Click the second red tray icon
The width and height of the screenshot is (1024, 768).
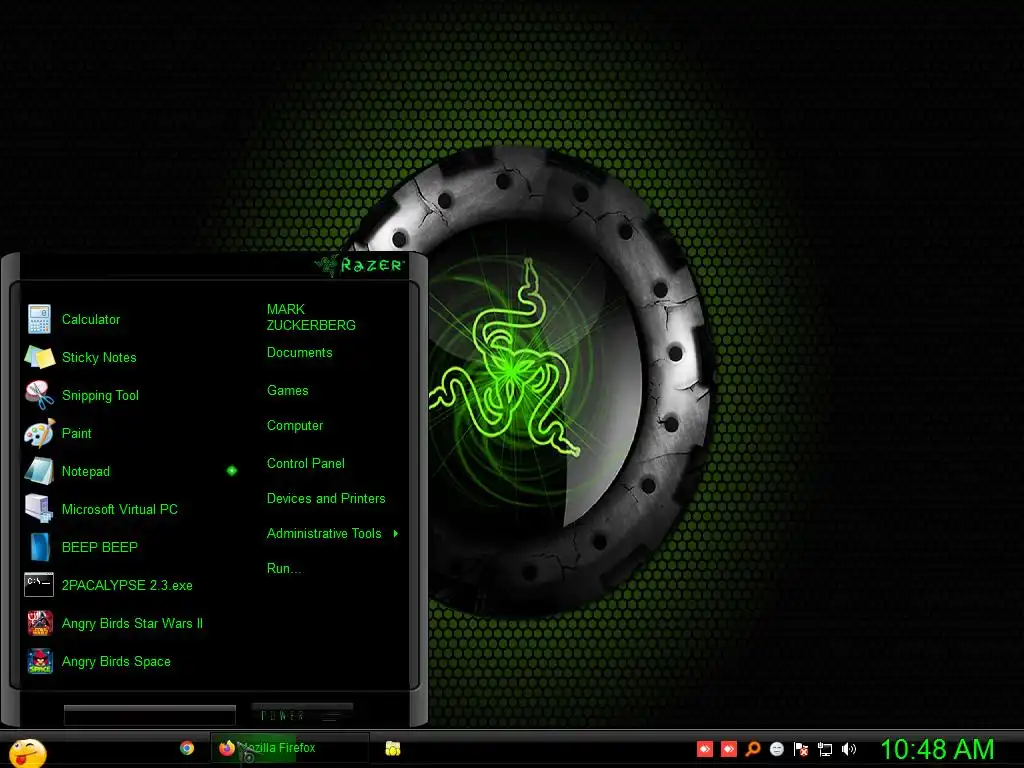729,749
